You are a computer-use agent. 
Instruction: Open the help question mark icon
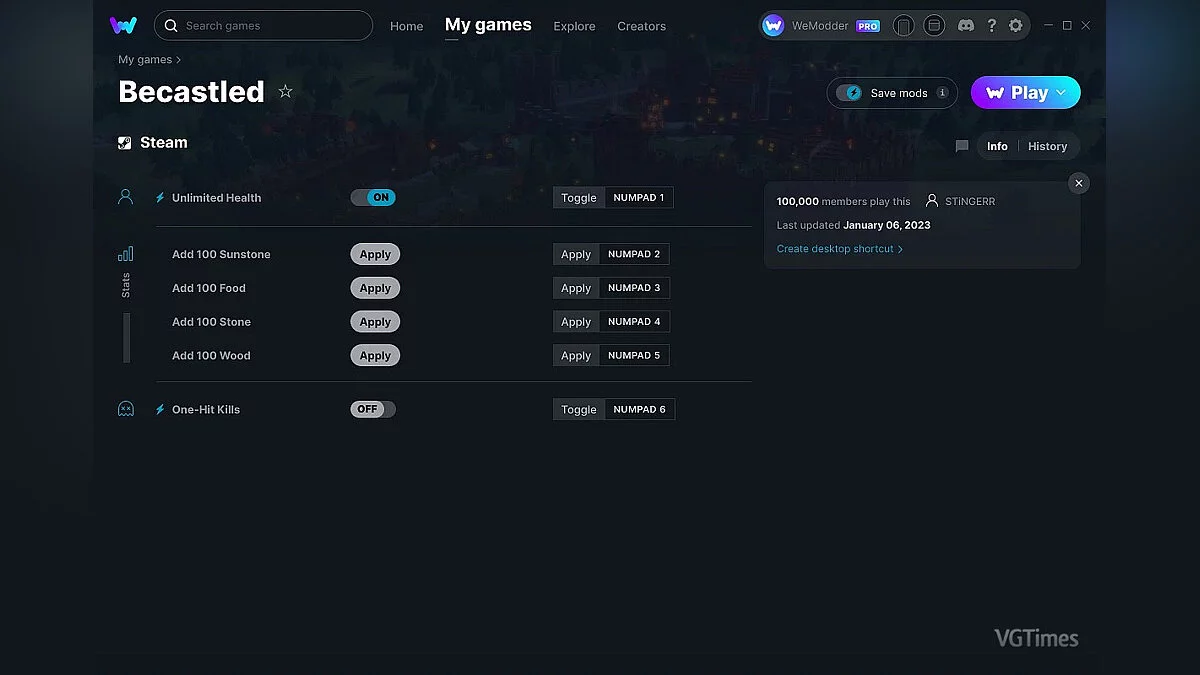tap(991, 25)
